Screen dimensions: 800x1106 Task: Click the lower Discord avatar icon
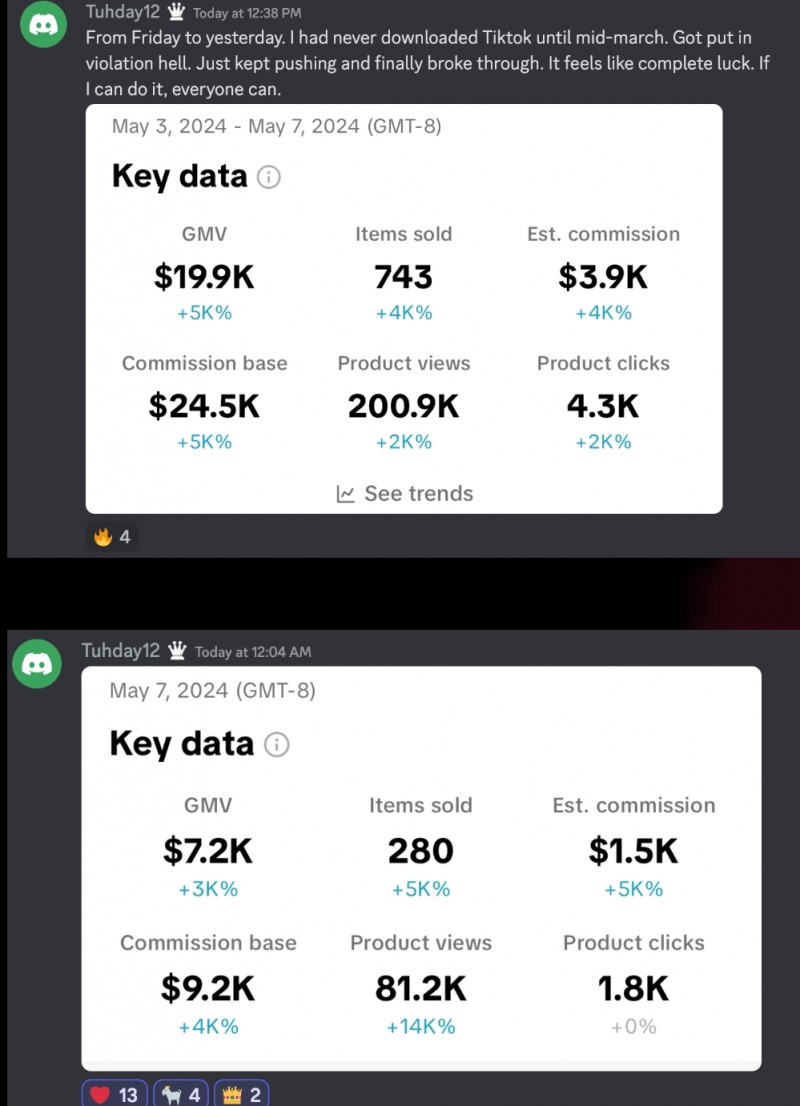pos(37,663)
